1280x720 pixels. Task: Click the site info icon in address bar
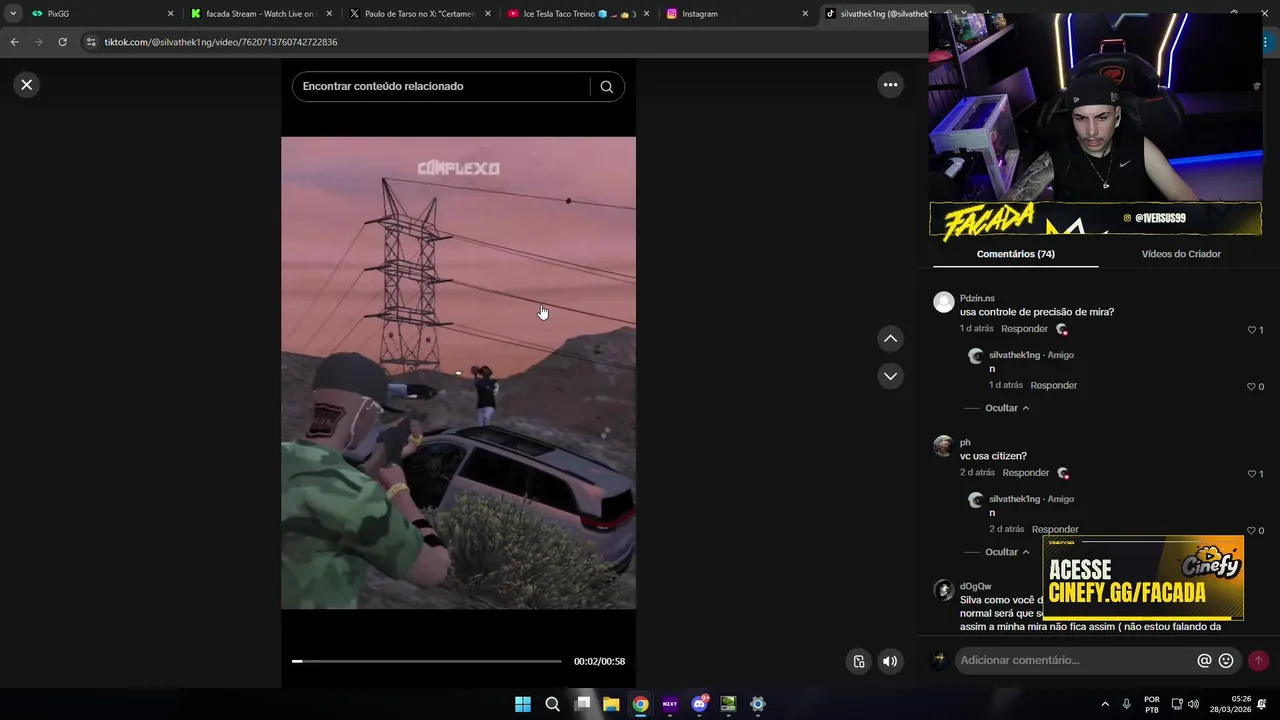pyautogui.click(x=91, y=42)
